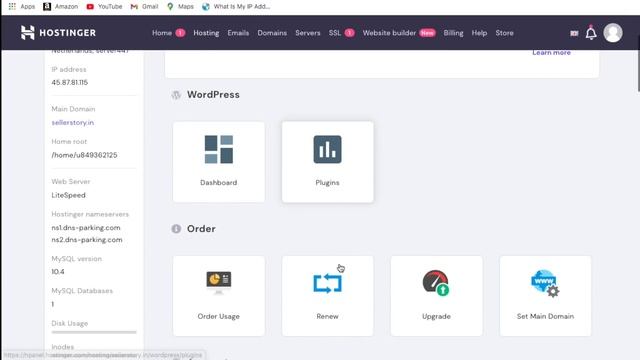Click the Home root label
640x360 pixels.
click(69, 142)
